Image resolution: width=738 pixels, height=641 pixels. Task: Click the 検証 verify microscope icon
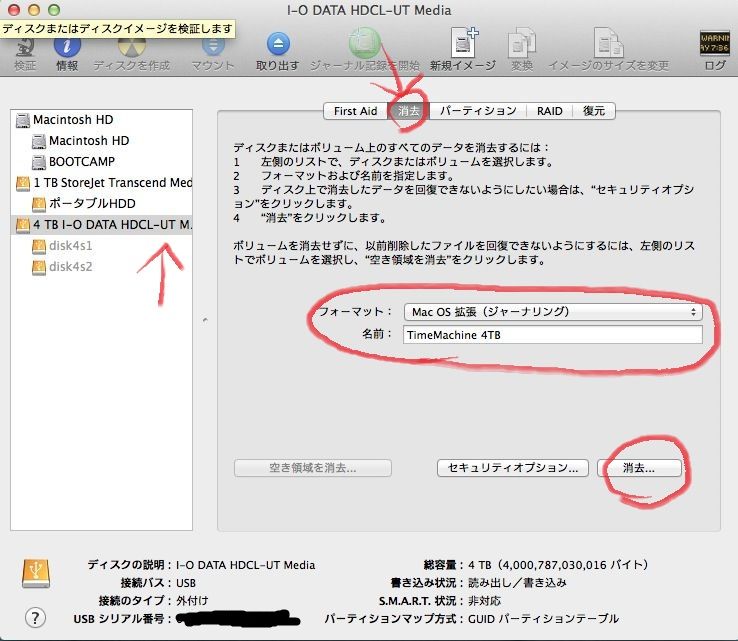[24, 46]
